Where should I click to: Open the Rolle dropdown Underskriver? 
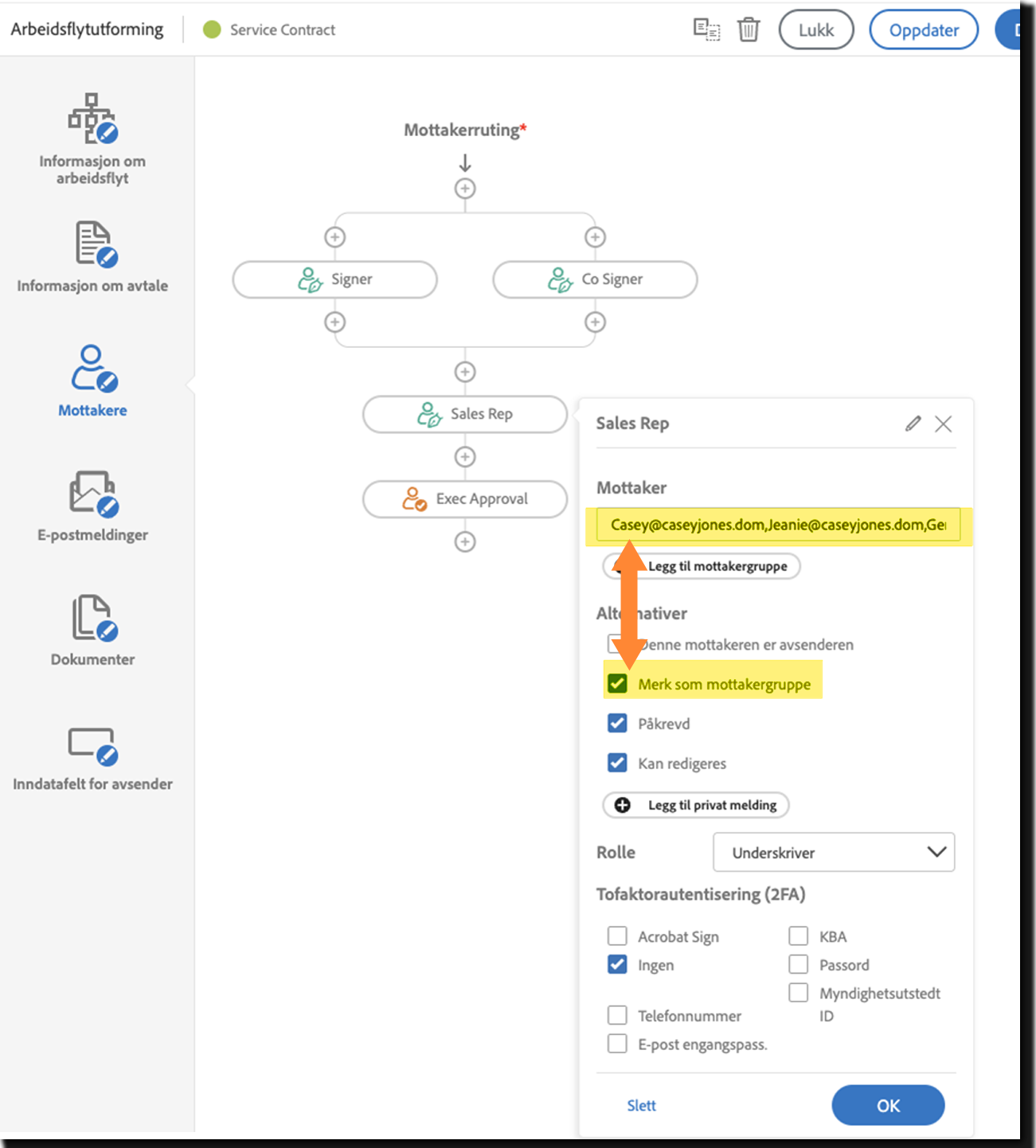834,853
